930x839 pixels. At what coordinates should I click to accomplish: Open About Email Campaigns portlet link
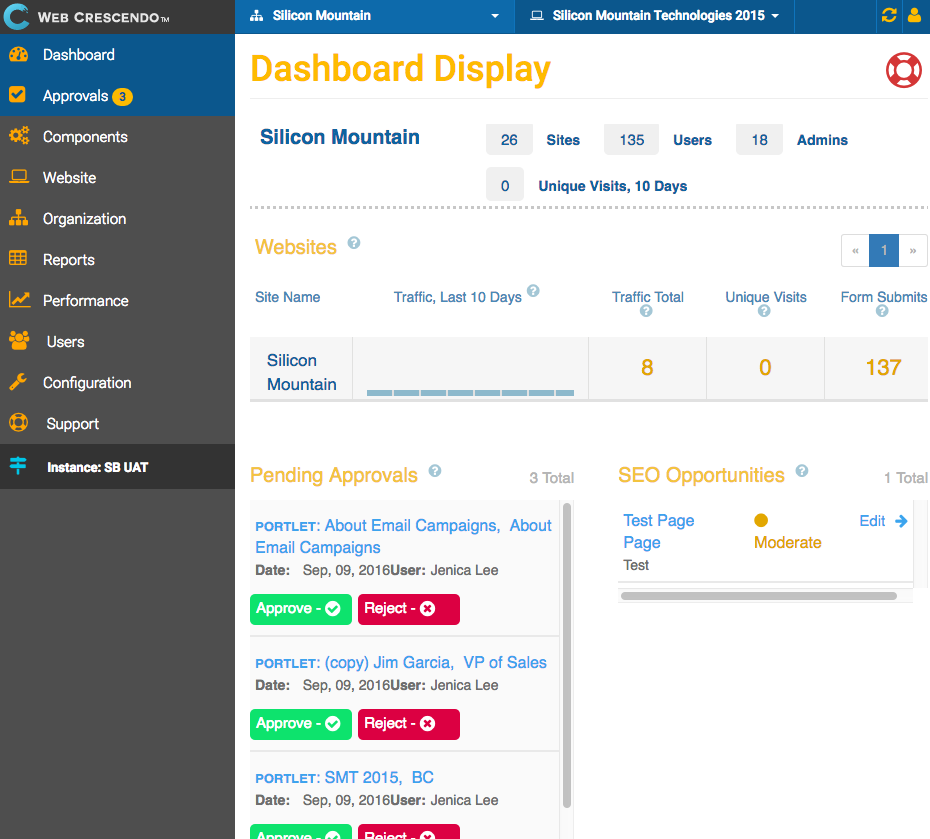[404, 537]
